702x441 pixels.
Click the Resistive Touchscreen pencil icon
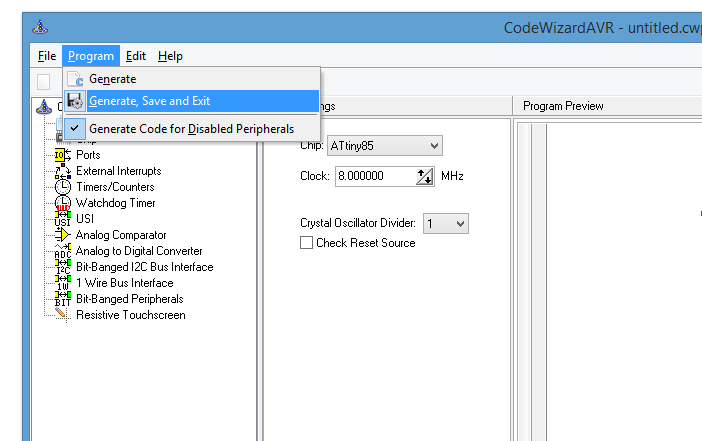point(63,315)
